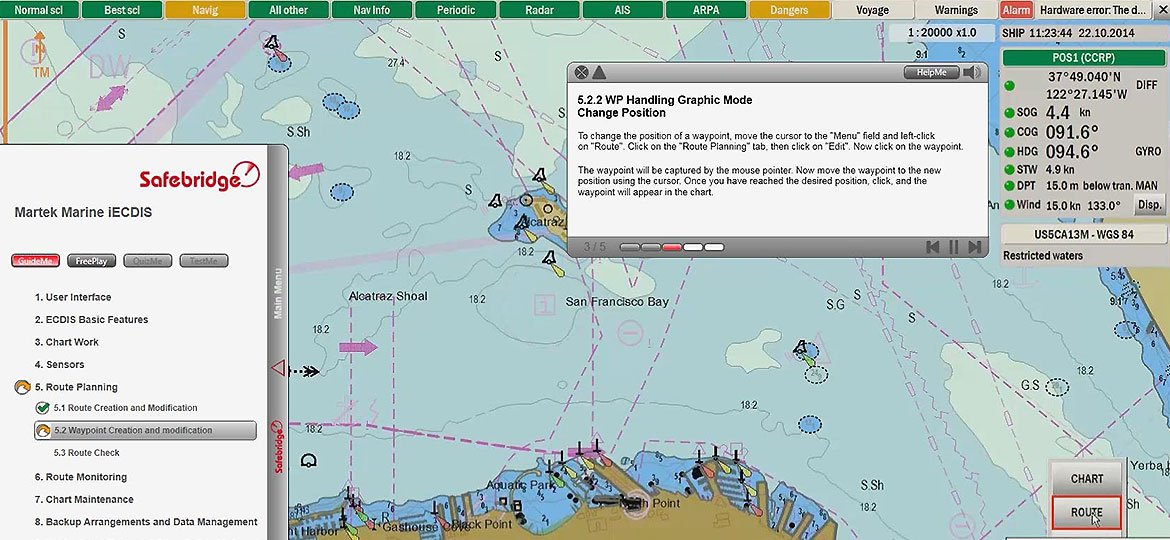Enable GuideMe training mode
Viewport: 1170px width, 540px height.
(36, 261)
